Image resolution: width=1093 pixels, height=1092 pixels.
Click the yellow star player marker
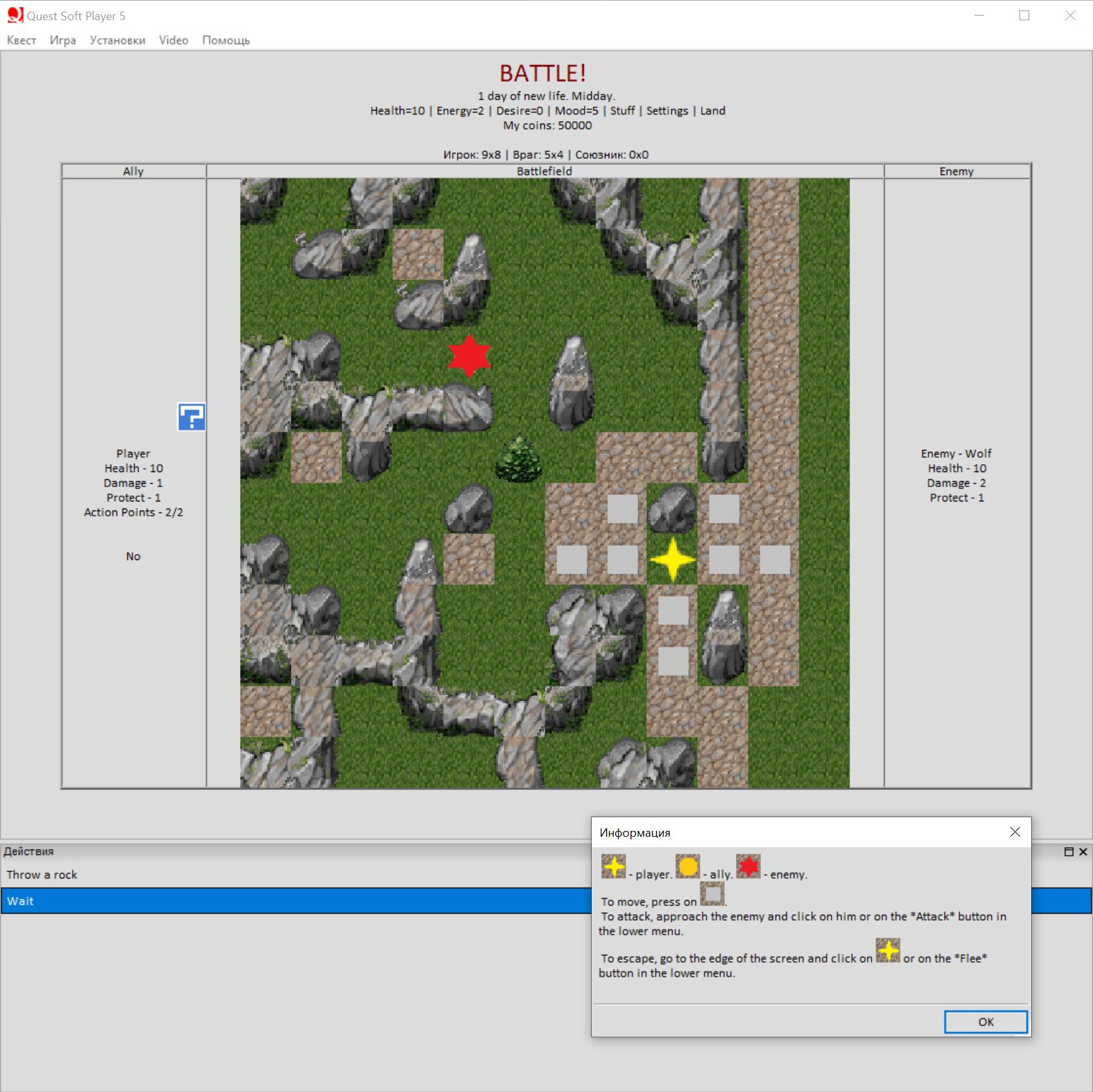tap(672, 559)
